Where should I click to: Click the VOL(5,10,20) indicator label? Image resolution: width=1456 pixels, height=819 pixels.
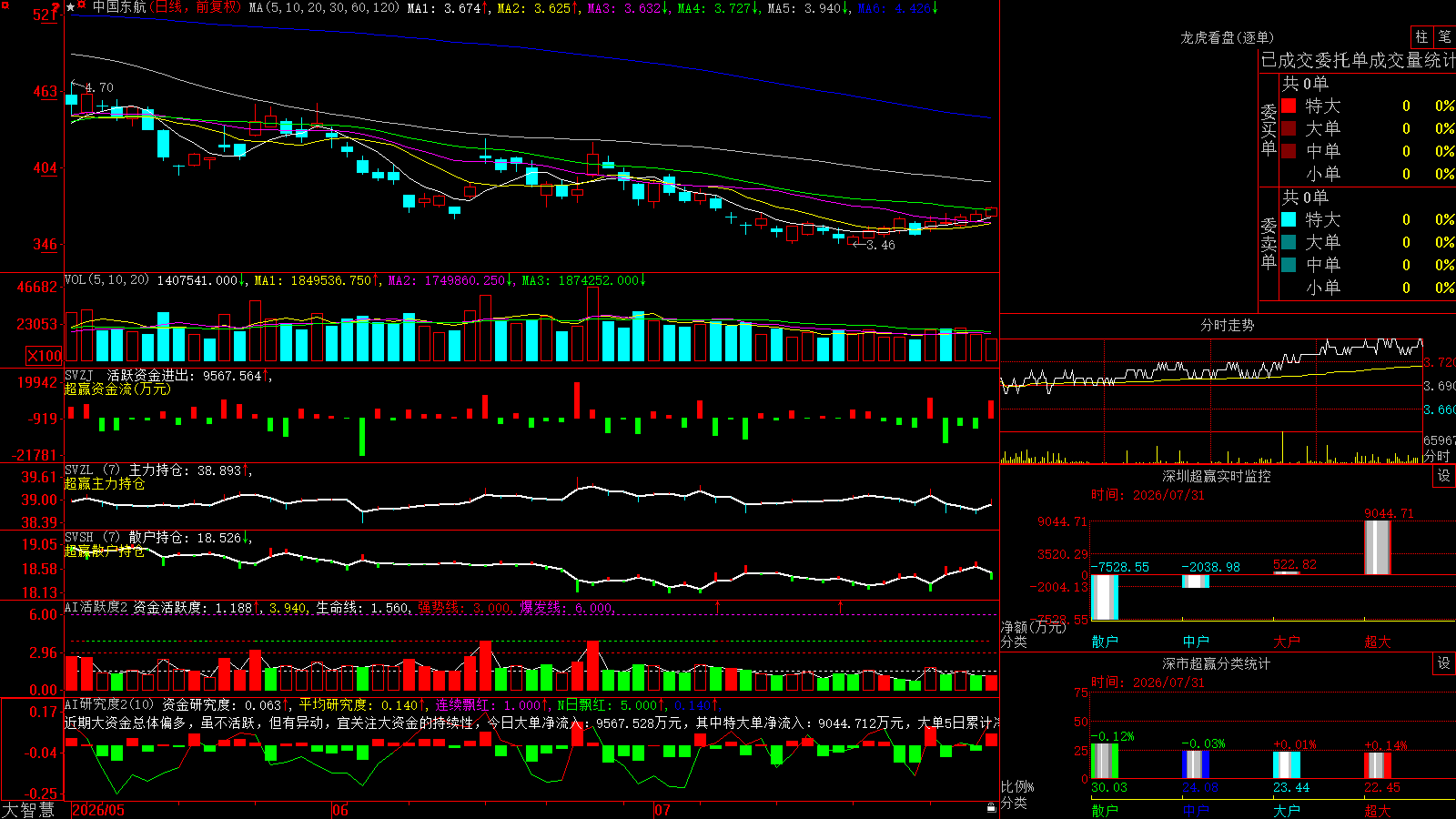[107, 280]
